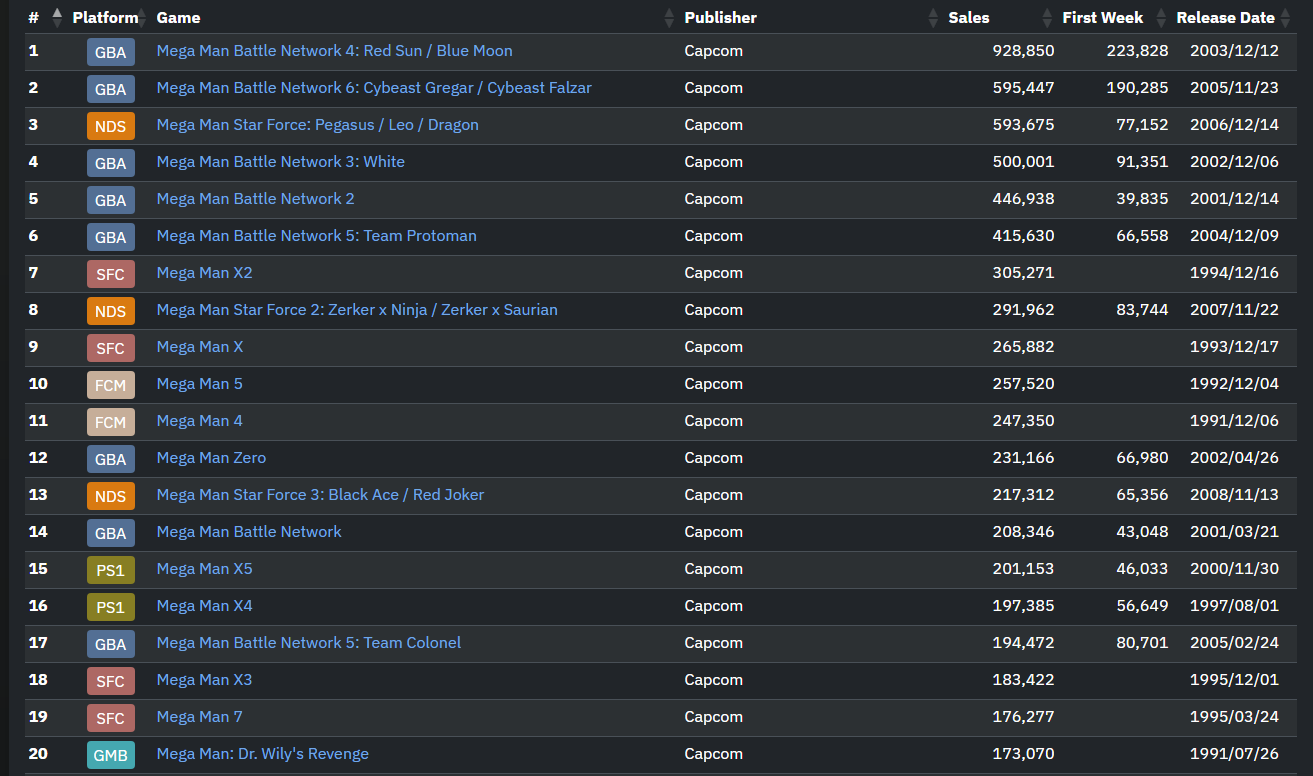Click the release date 1994/12/16

tap(1234, 273)
